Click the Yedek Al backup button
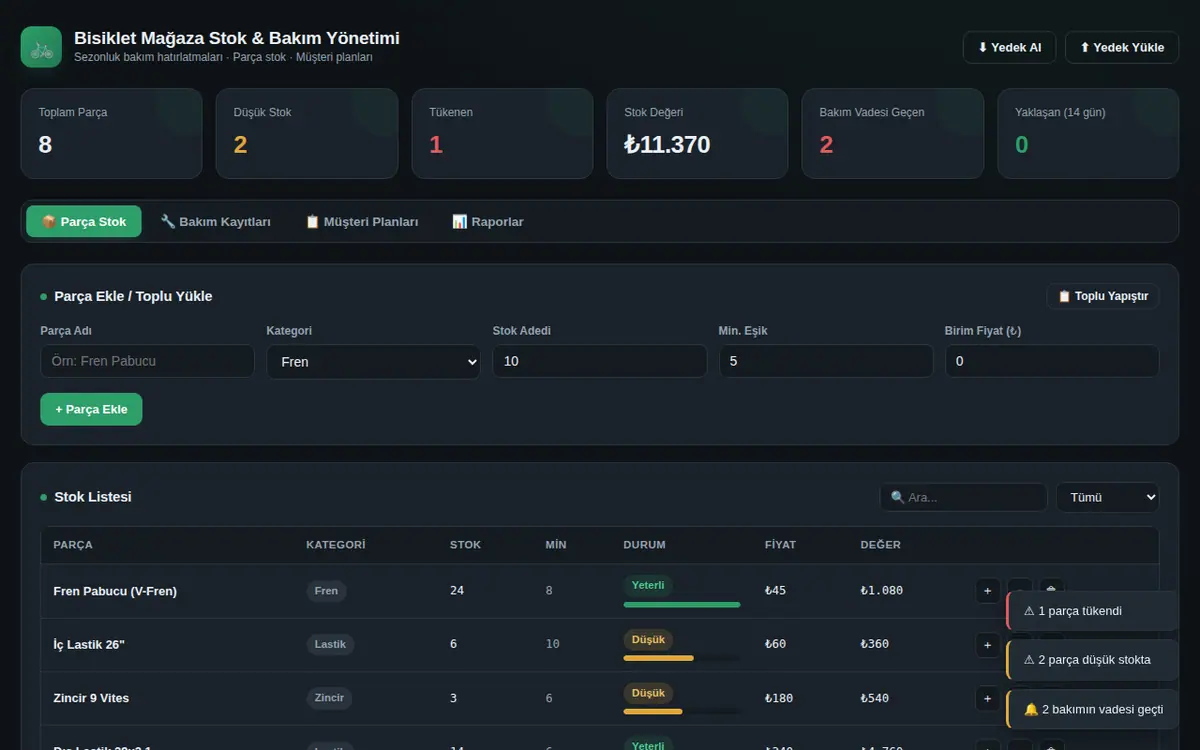1200x750 pixels. [1009, 48]
